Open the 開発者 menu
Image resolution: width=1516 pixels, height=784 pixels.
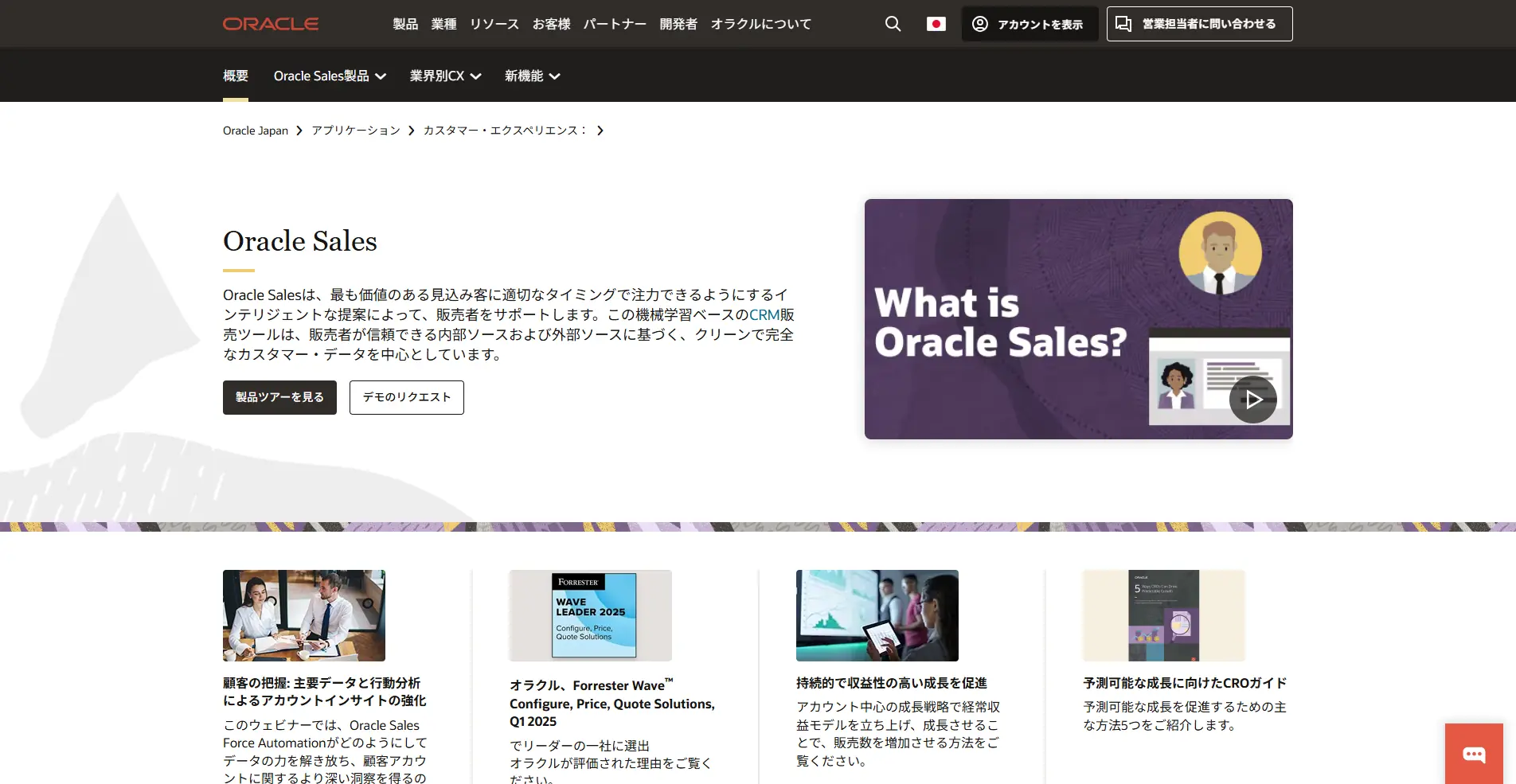click(x=678, y=24)
